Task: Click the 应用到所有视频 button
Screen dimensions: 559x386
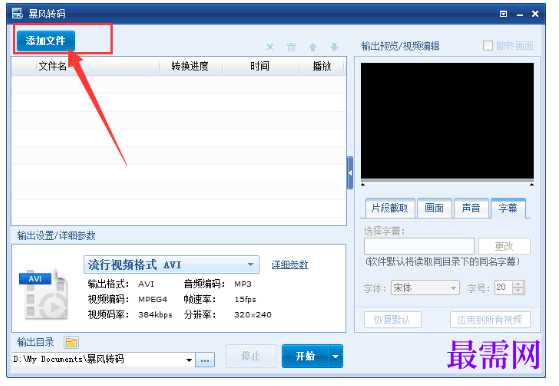Action: click(x=490, y=320)
